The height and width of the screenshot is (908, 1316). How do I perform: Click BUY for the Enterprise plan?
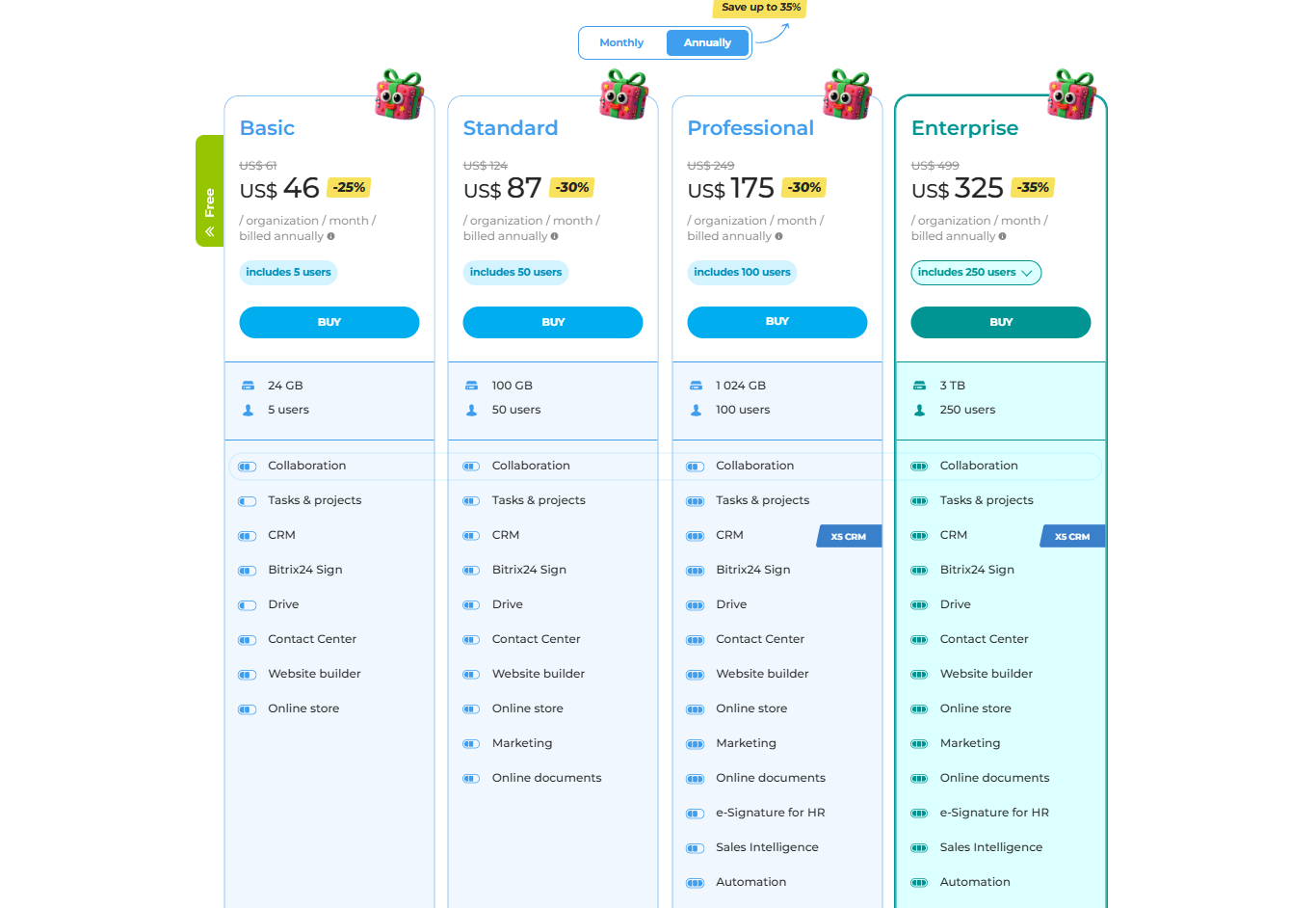(1000, 322)
